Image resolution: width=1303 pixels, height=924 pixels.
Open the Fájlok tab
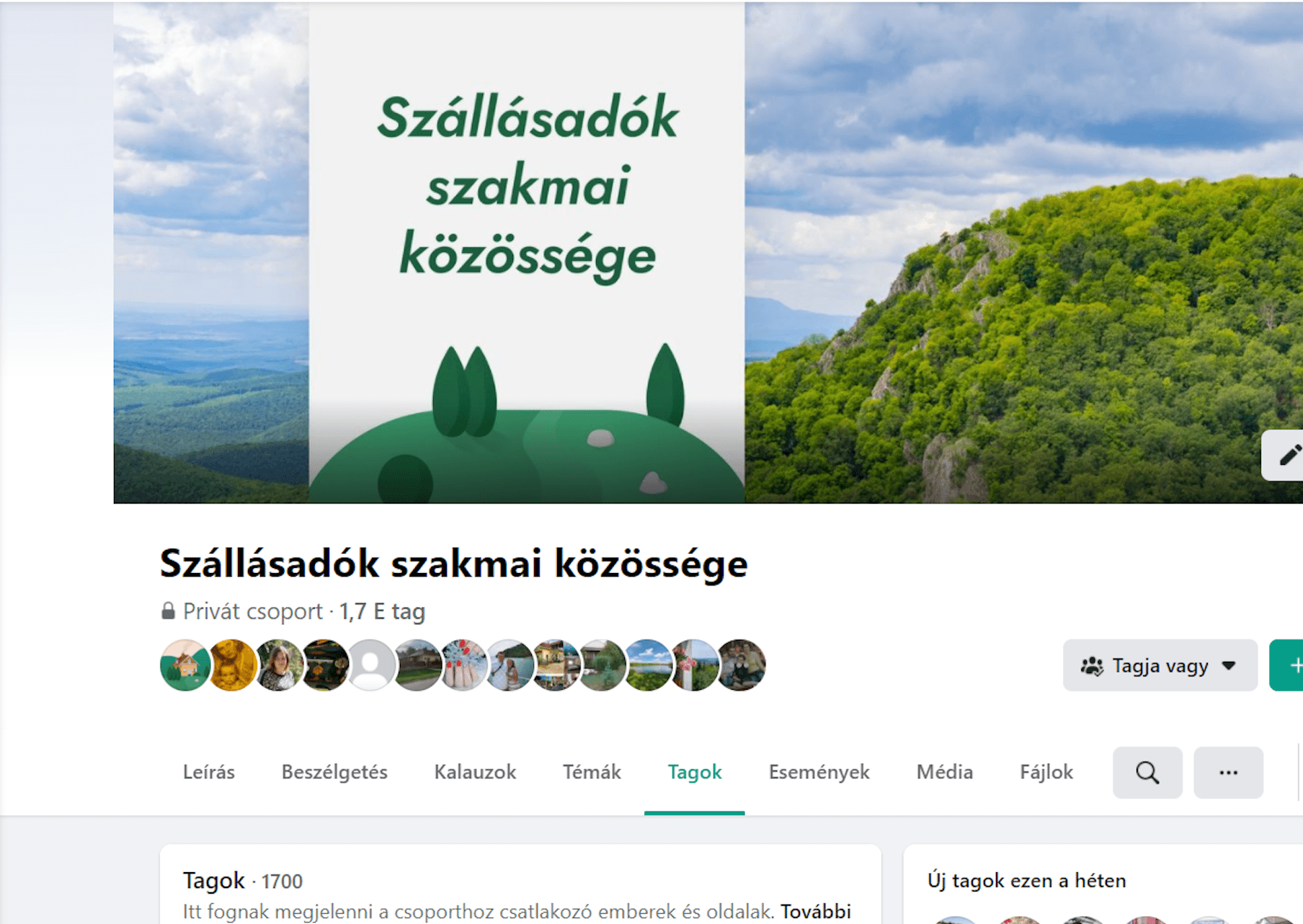[1046, 772]
